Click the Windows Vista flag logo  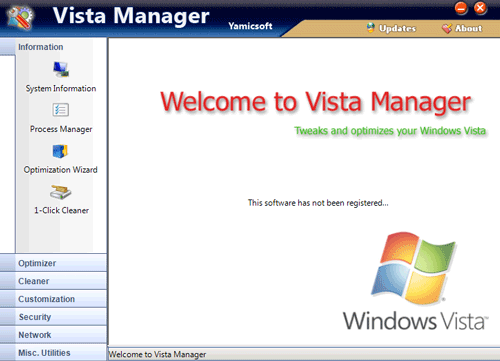click(413, 268)
